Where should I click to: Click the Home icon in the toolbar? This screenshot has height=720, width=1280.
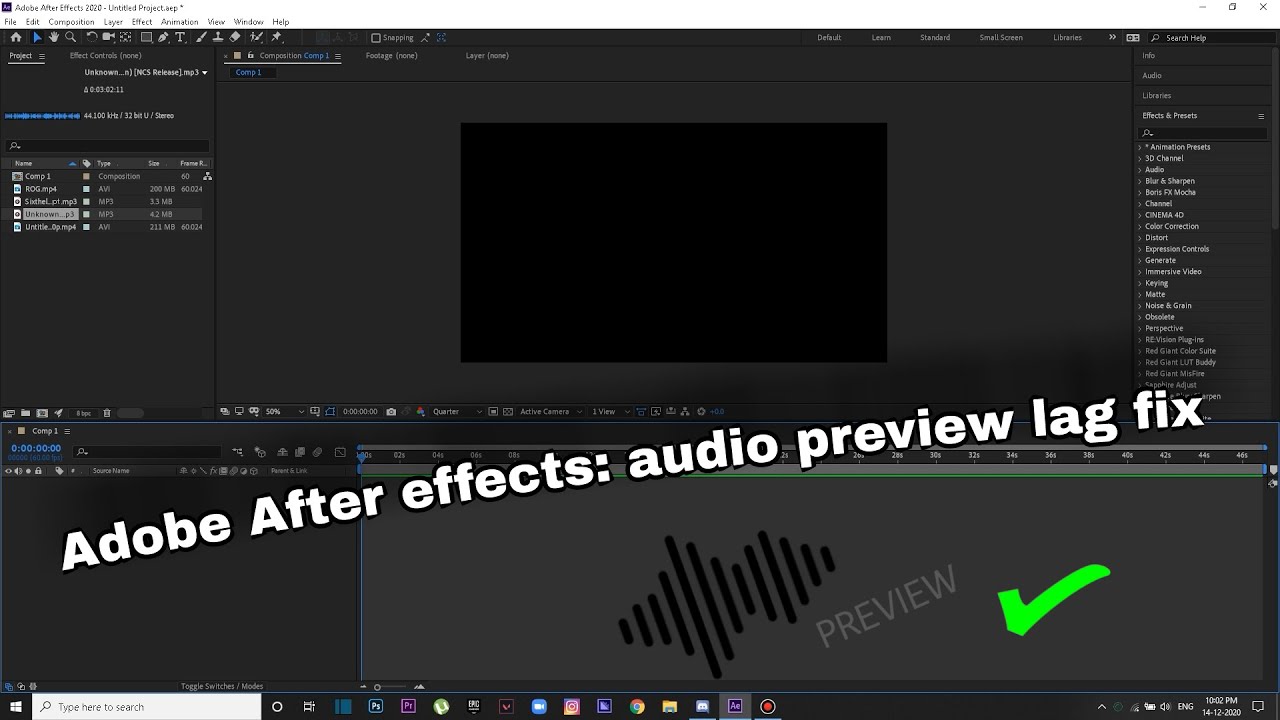[15, 37]
